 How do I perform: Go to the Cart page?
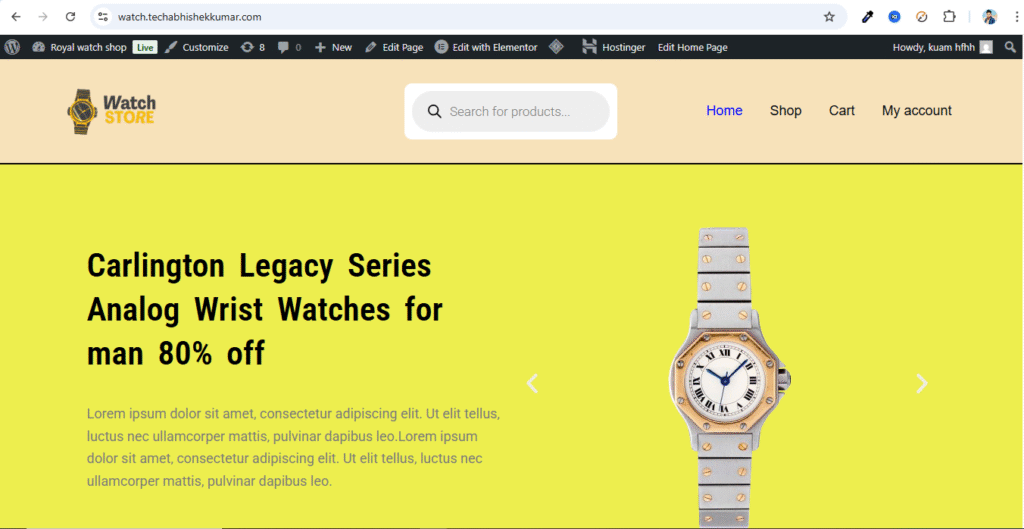tap(842, 110)
